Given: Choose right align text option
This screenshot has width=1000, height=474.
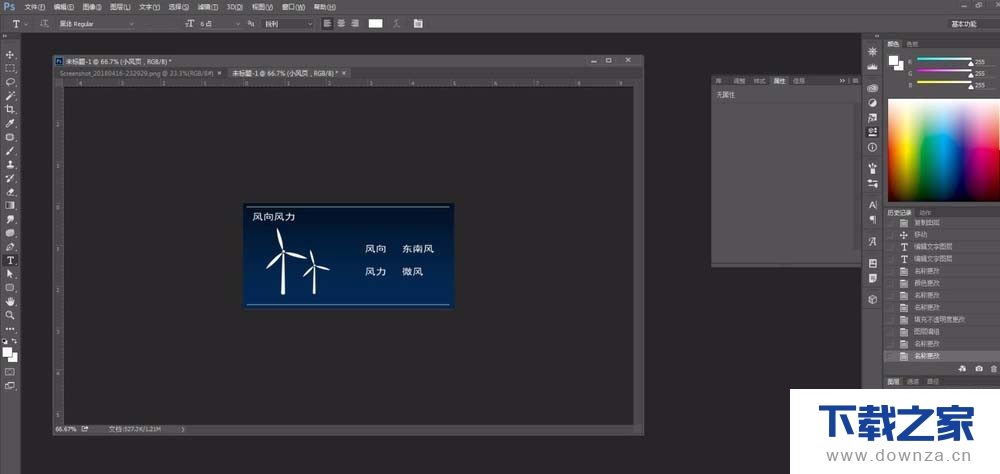Looking at the screenshot, I should [x=355, y=24].
